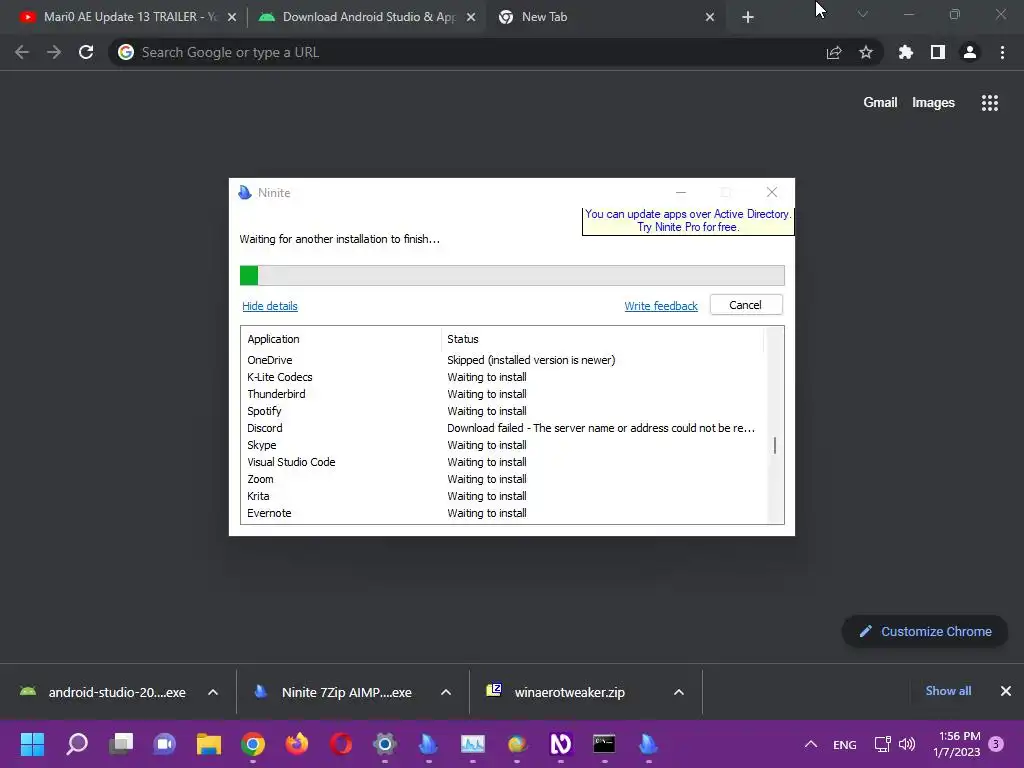Close the New Tab tab

coord(710,18)
